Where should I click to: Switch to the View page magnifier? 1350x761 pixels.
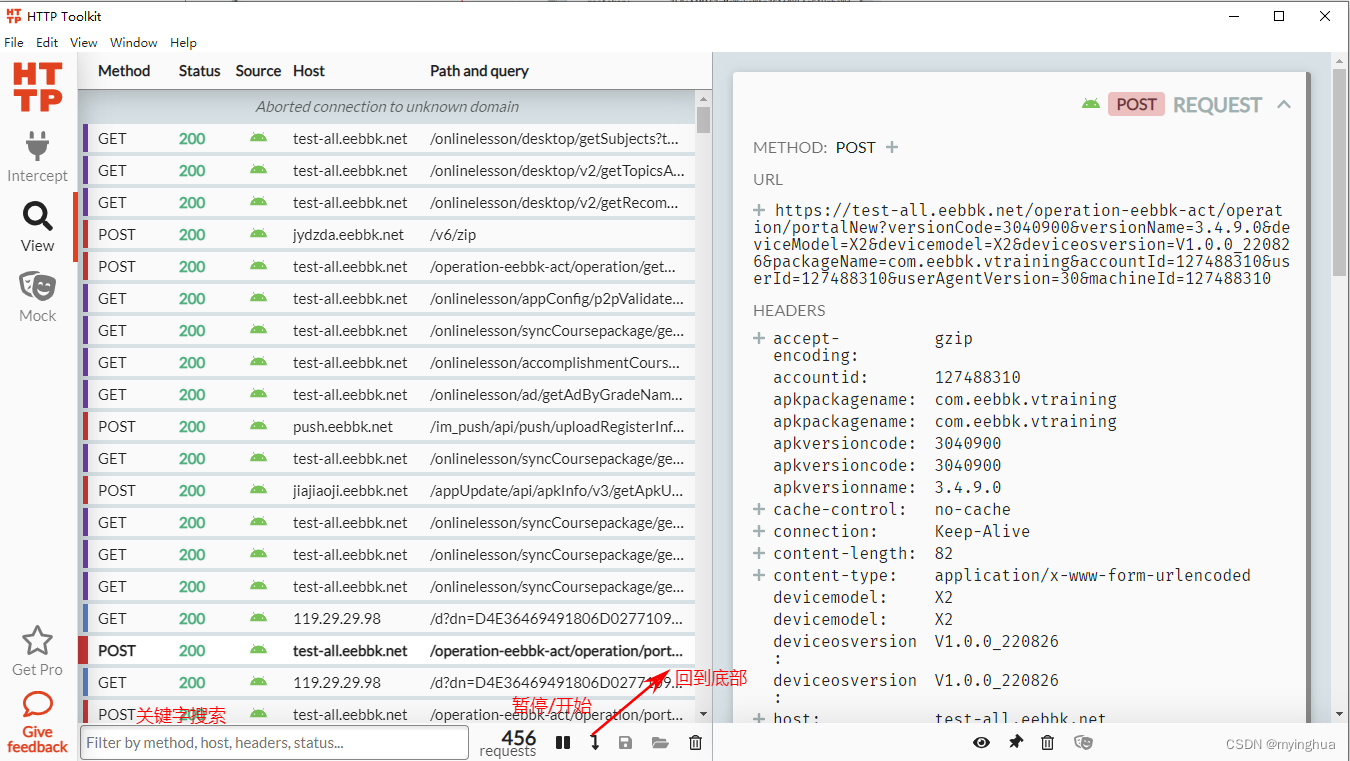(x=38, y=216)
